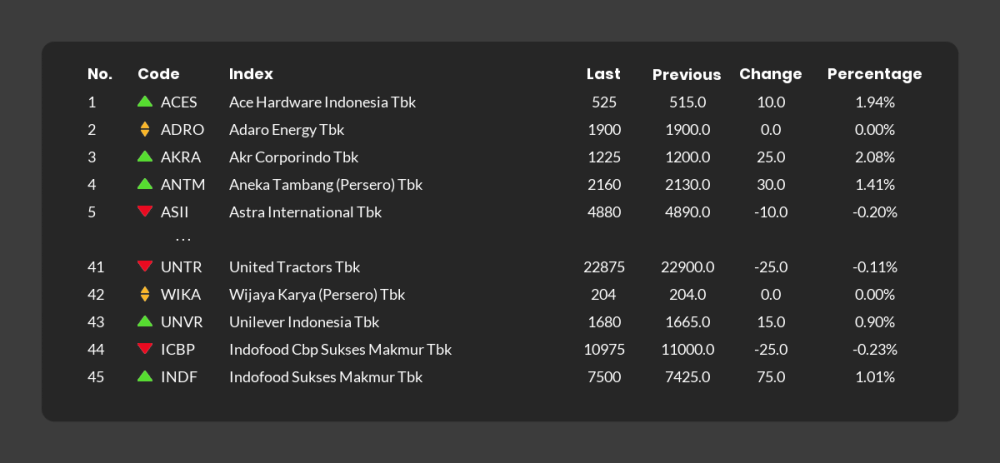Click the red down arrow beside UNTR
The image size is (1000, 463).
tap(145, 266)
